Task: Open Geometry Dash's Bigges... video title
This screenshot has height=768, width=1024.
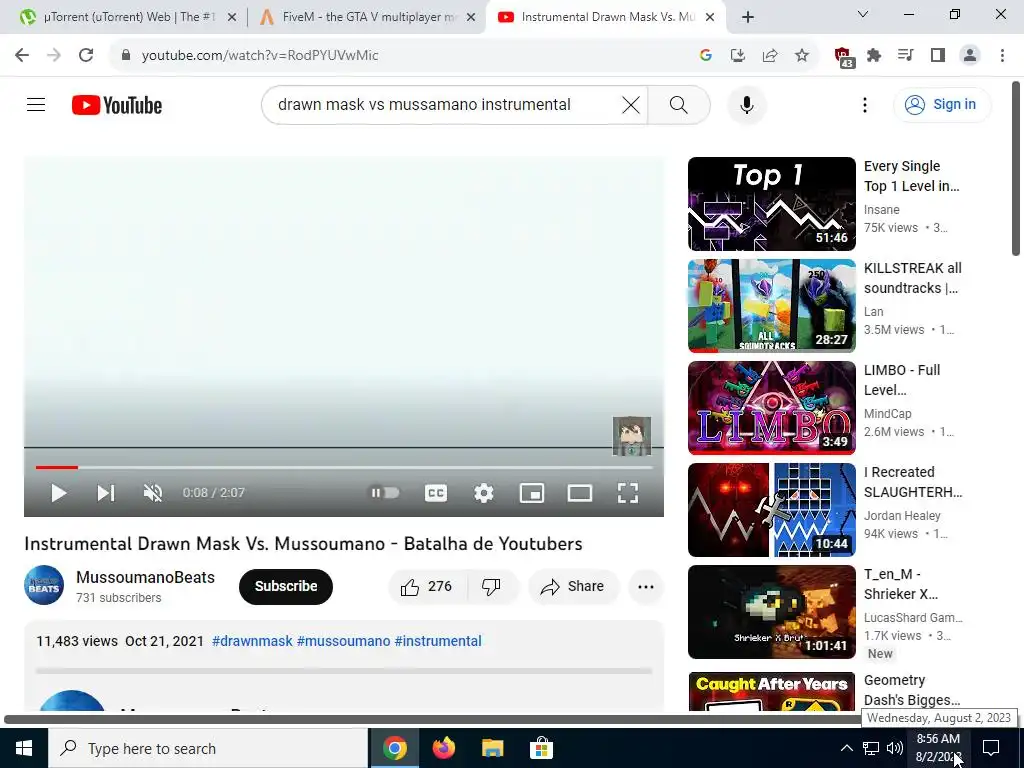Action: click(x=912, y=690)
